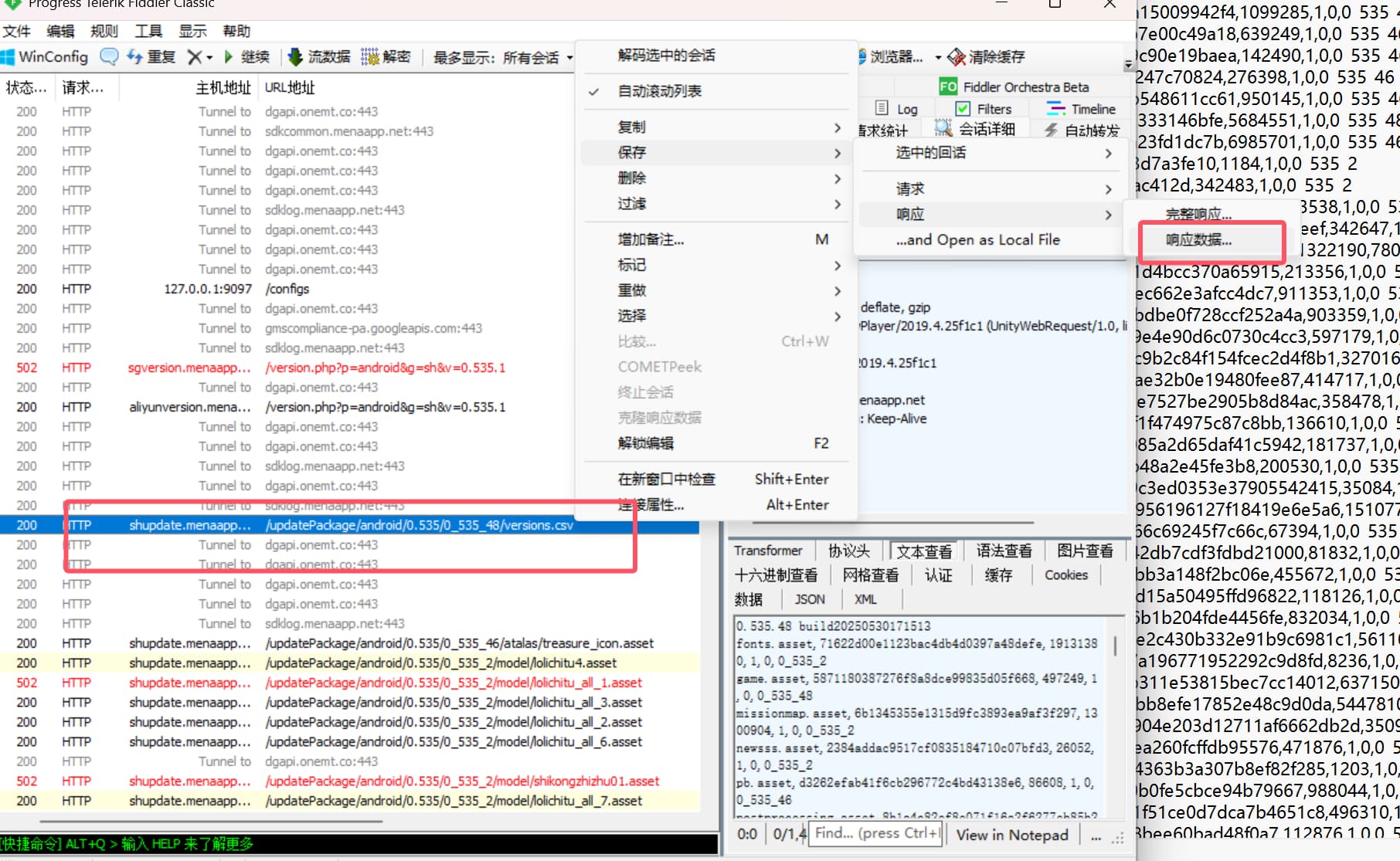
Task: Choose 在新窗口中检查 in the context menu
Action: coord(716,479)
